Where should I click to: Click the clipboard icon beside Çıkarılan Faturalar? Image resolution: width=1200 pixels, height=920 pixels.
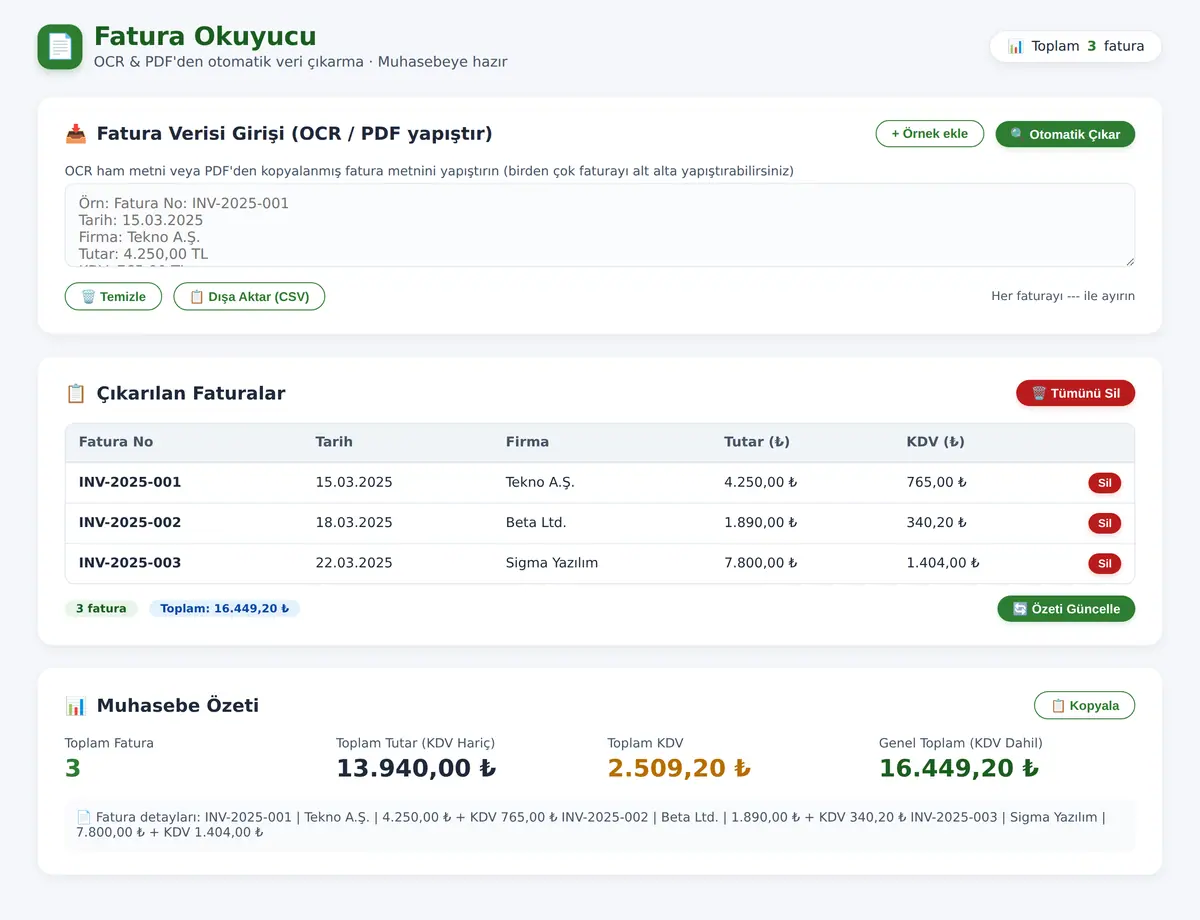coord(76,393)
